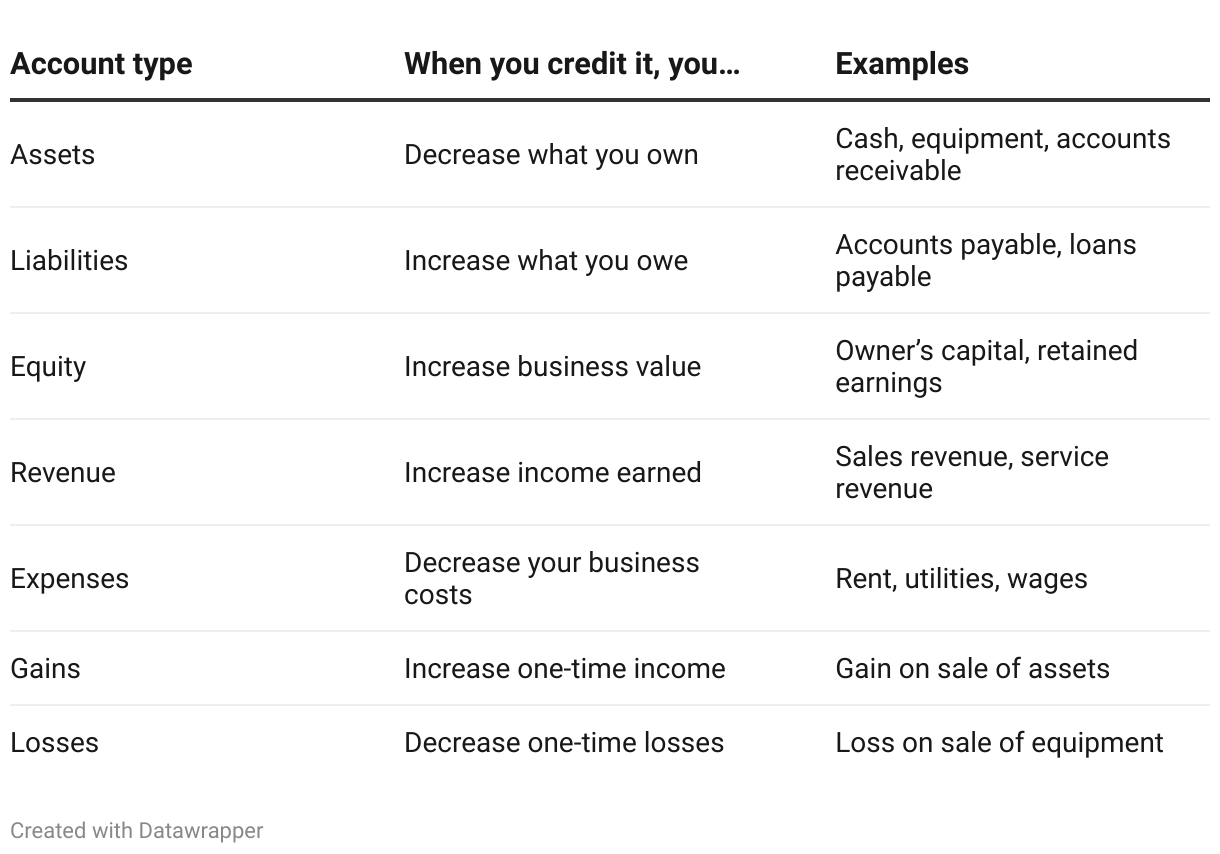The width and height of the screenshot is (1220, 854).
Task: Select the Losses row label
Action: pos(55,743)
